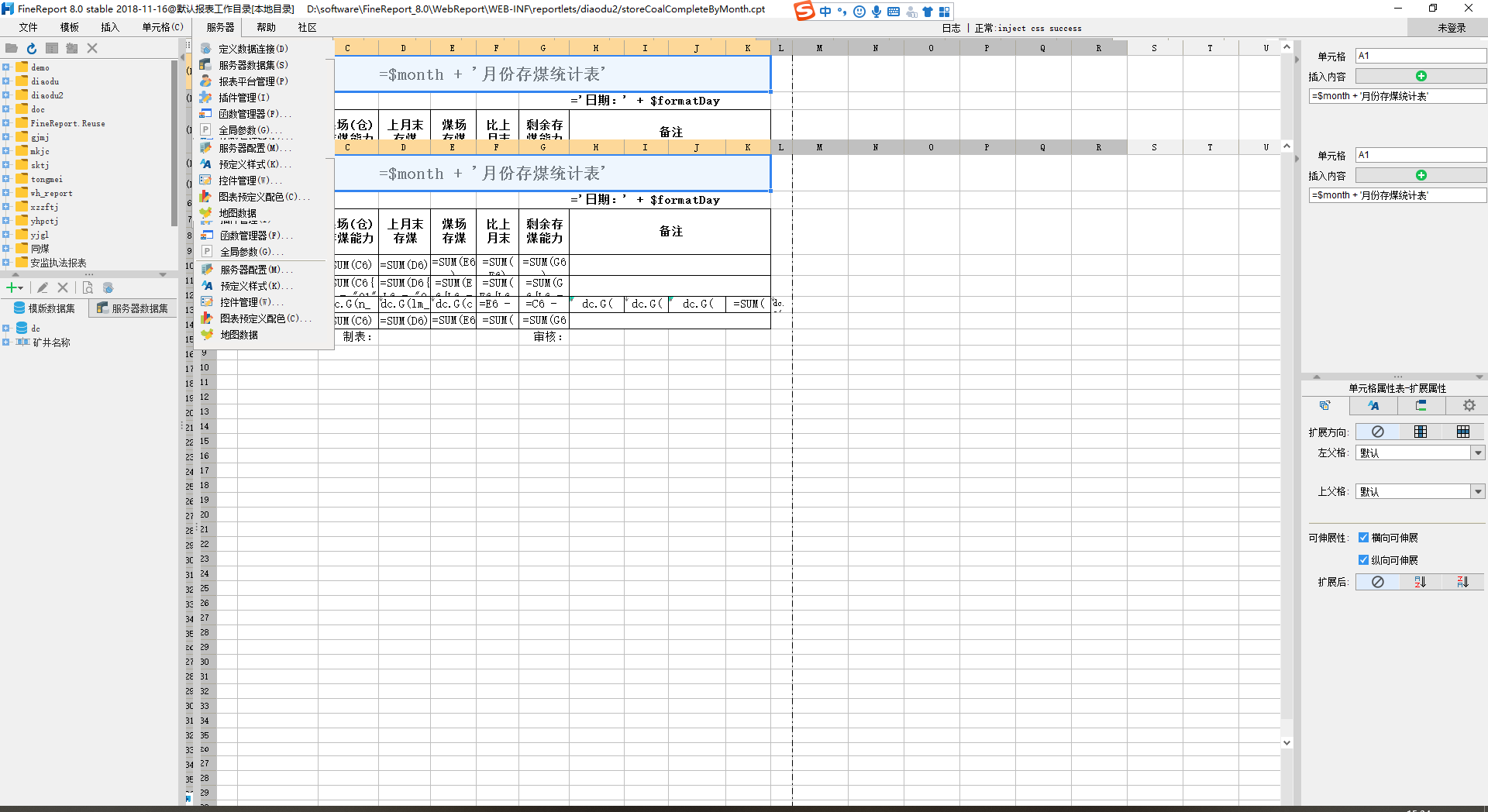Click the green plus add dataset icon

click(x=13, y=287)
